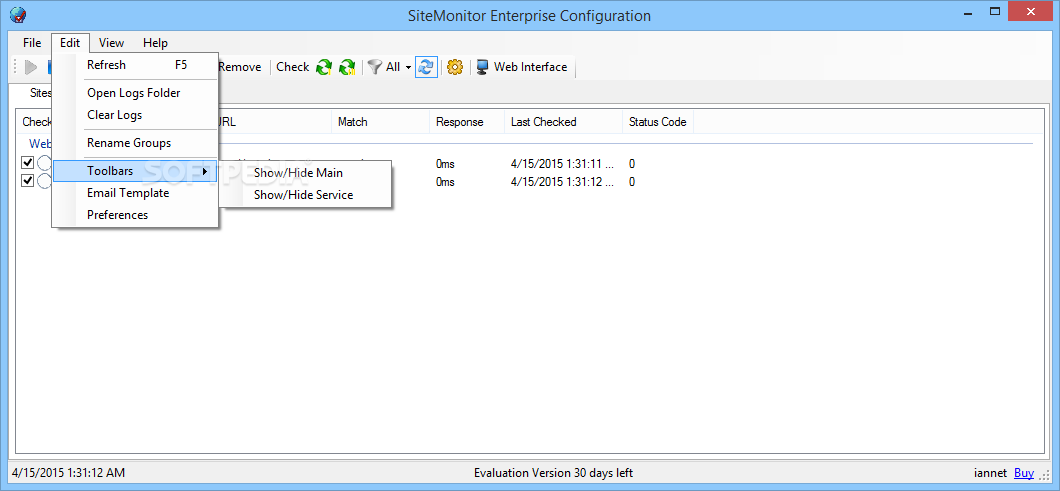
Task: Click the Remove toolbar button
Action: [x=239, y=67]
